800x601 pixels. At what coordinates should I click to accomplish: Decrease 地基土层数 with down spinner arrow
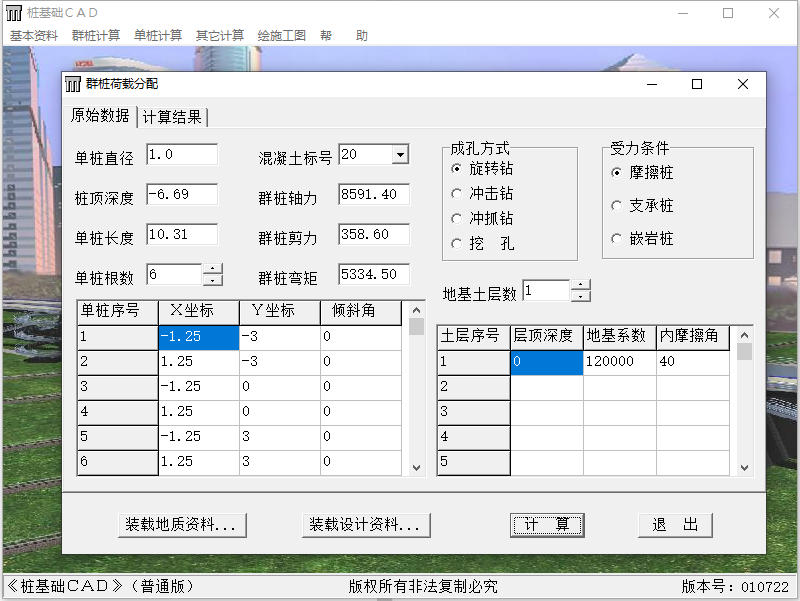tap(580, 297)
